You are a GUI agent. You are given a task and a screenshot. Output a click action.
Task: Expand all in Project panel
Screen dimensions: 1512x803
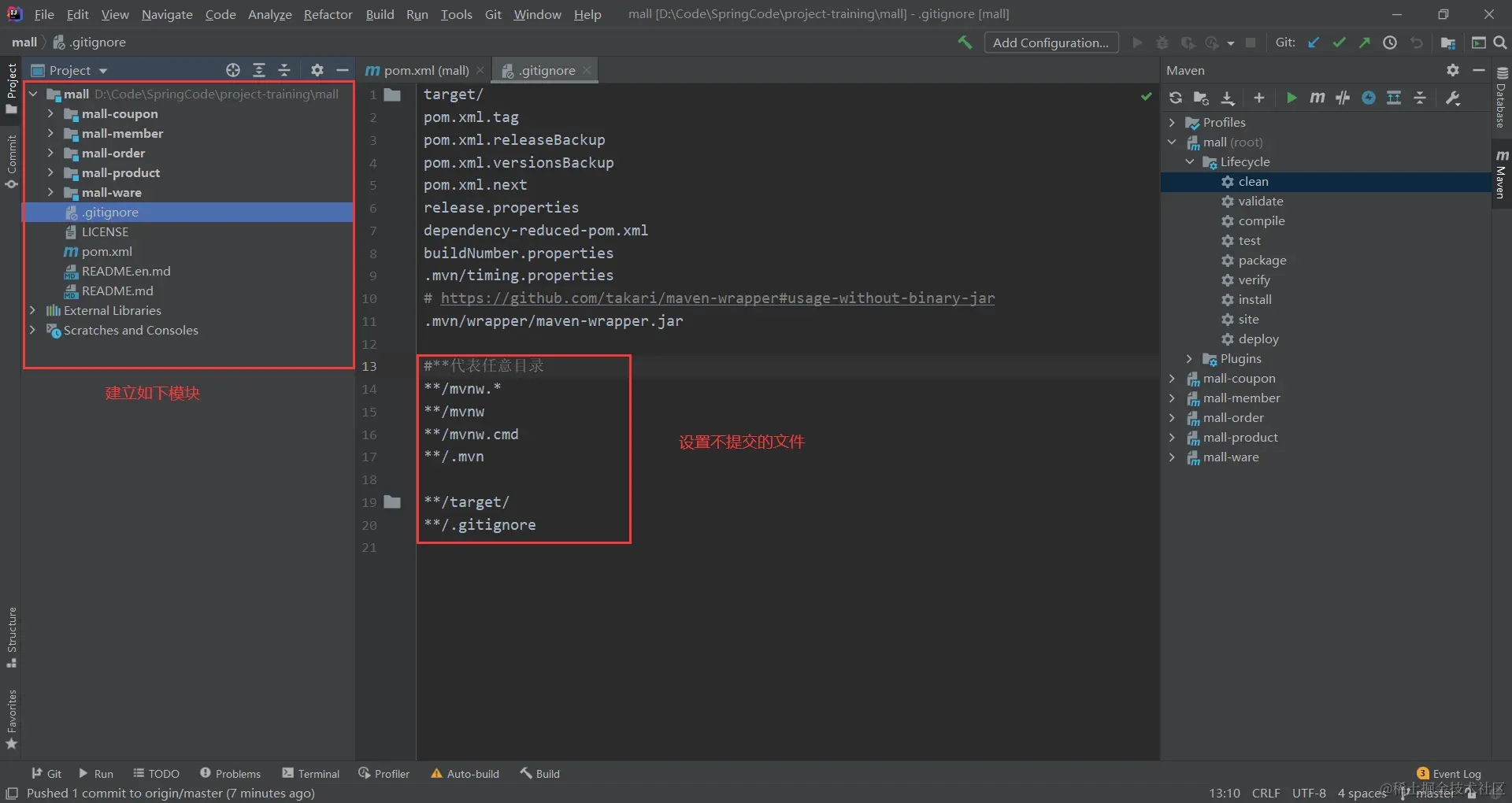click(259, 70)
